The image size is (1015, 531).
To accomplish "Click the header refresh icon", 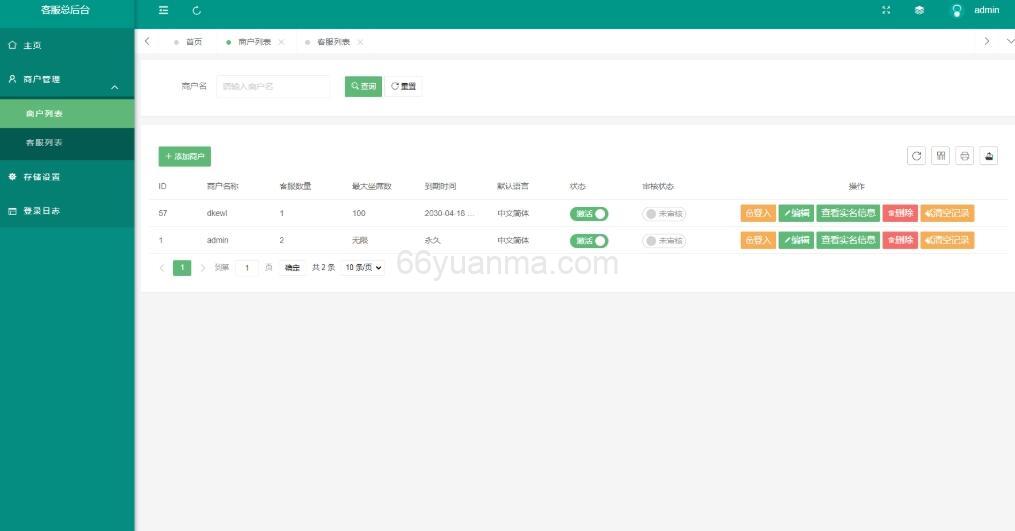I will pyautogui.click(x=196, y=10).
